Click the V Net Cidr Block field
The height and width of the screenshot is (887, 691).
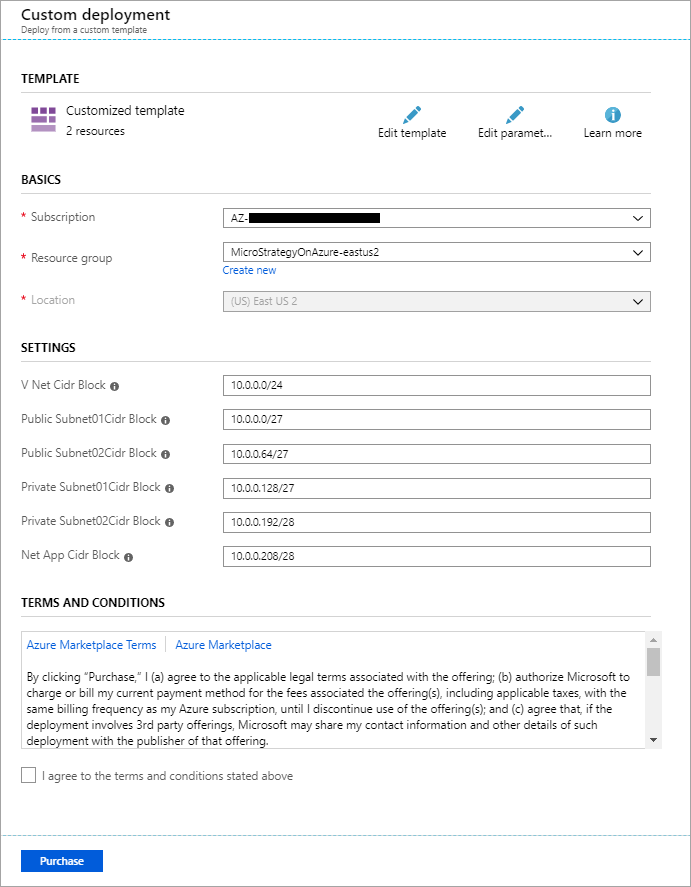436,386
